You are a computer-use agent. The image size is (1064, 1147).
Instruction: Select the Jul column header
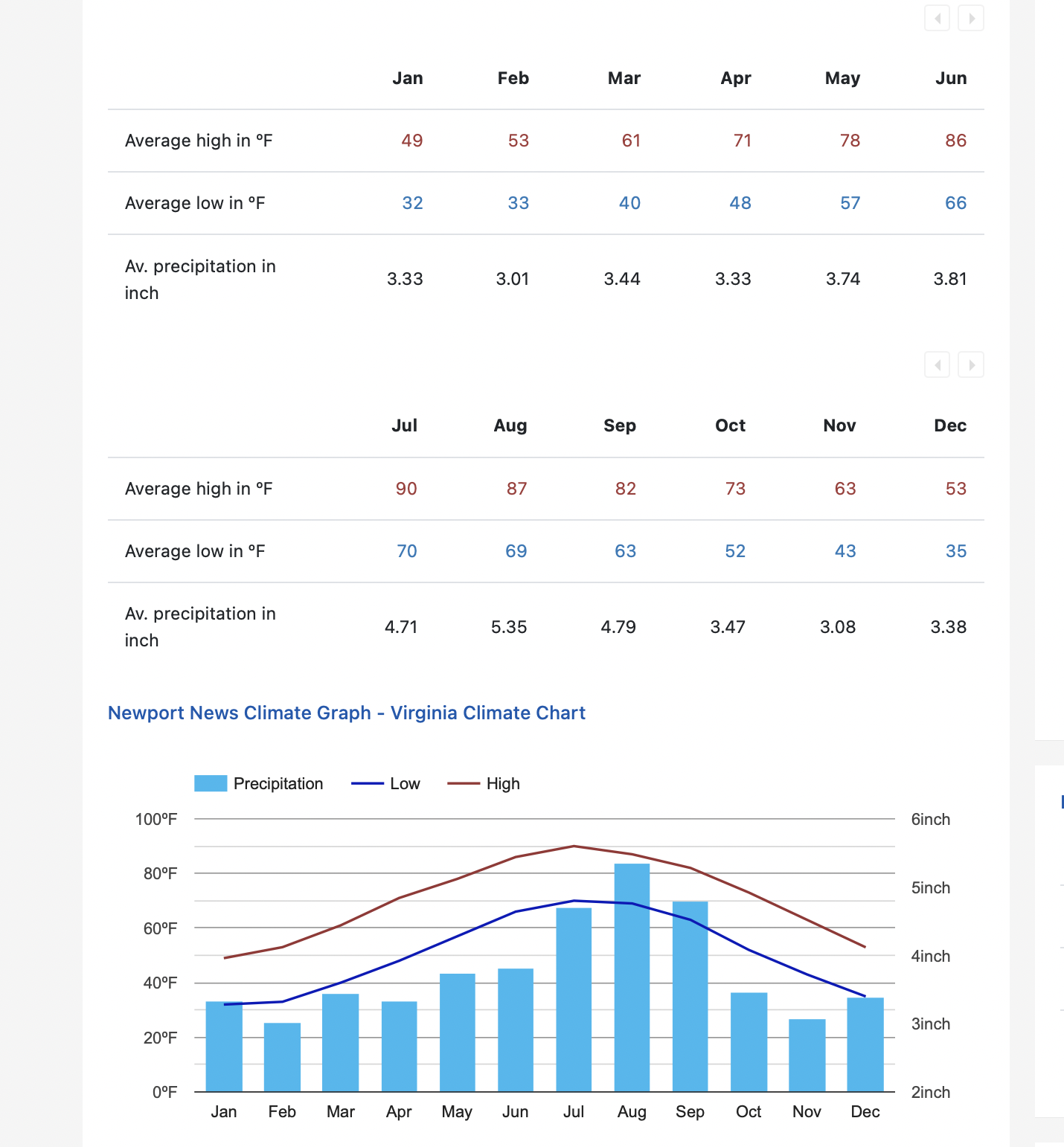[405, 425]
